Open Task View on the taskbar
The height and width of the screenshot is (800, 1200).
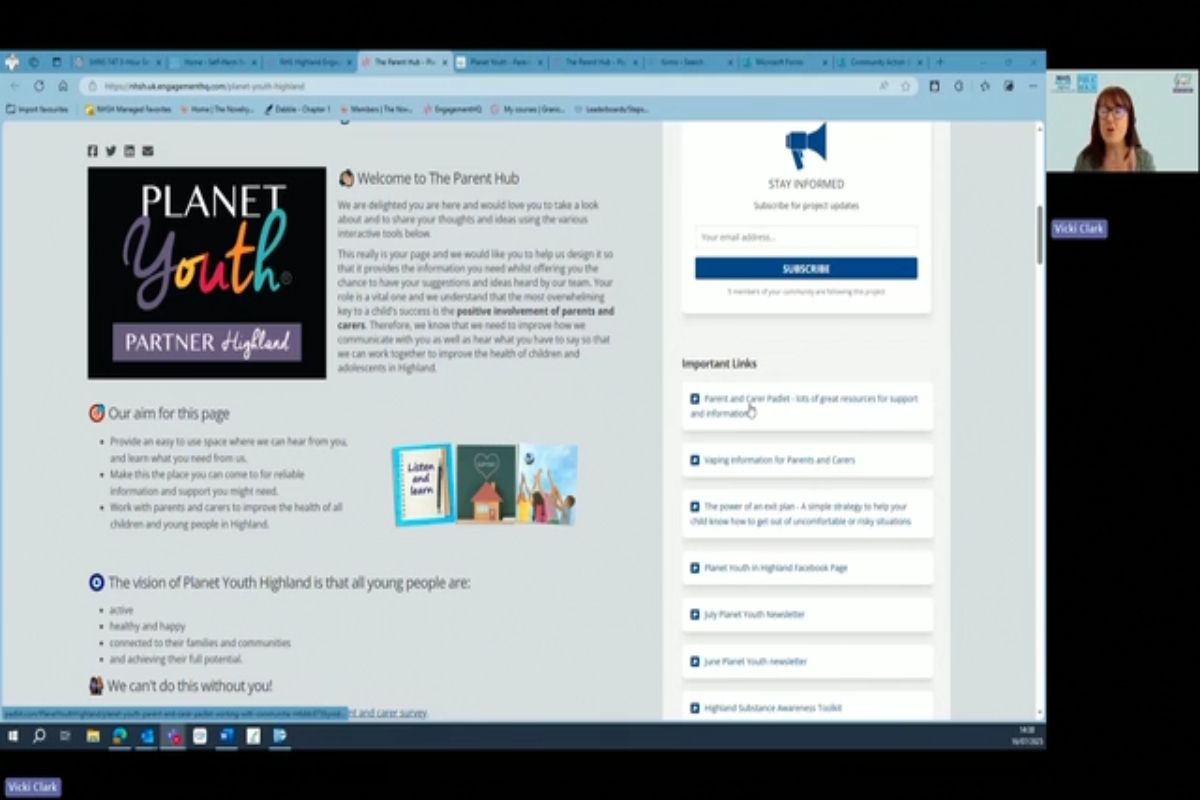point(65,736)
